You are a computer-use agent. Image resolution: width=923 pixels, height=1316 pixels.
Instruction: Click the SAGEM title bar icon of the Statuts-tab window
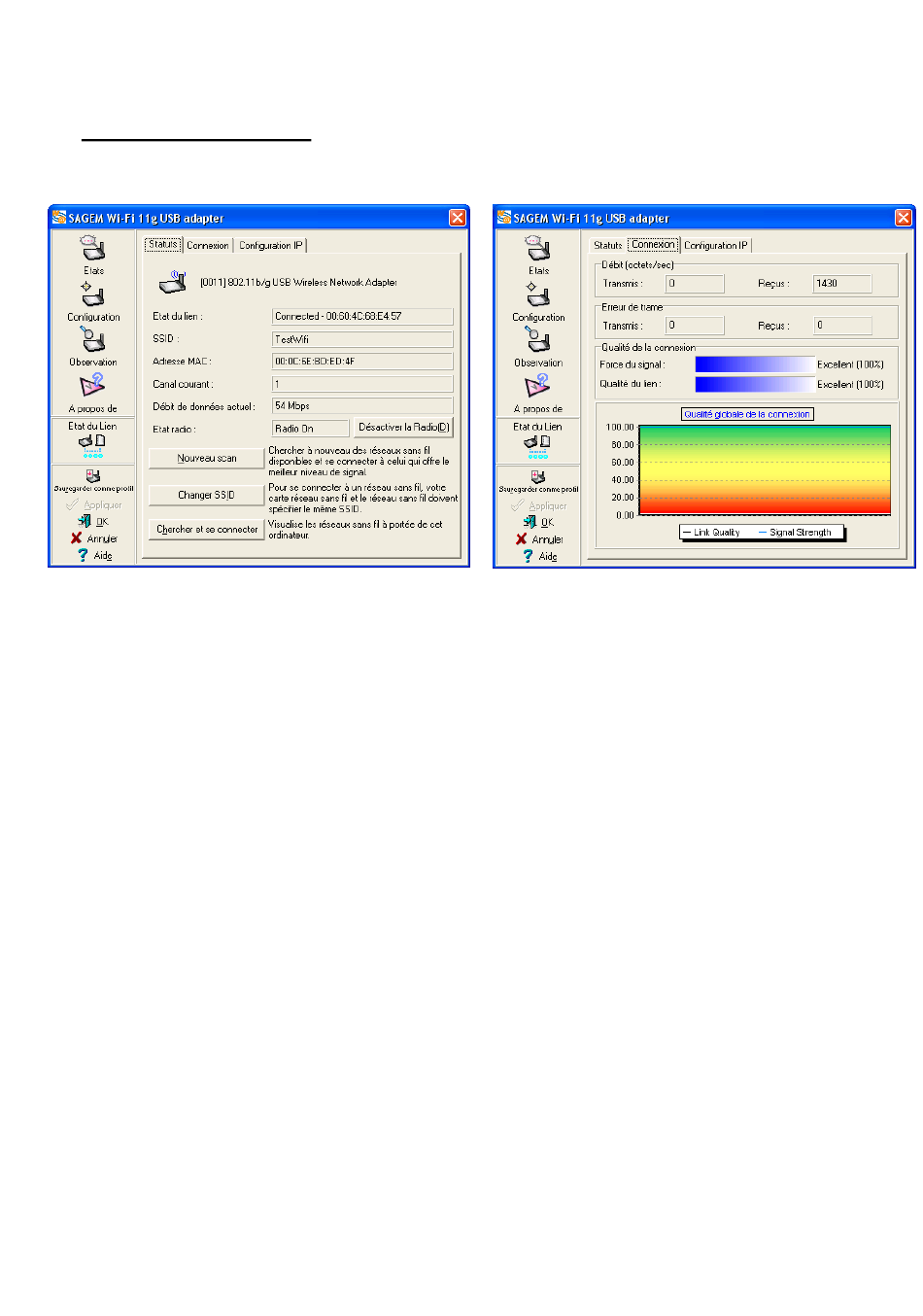(x=59, y=218)
